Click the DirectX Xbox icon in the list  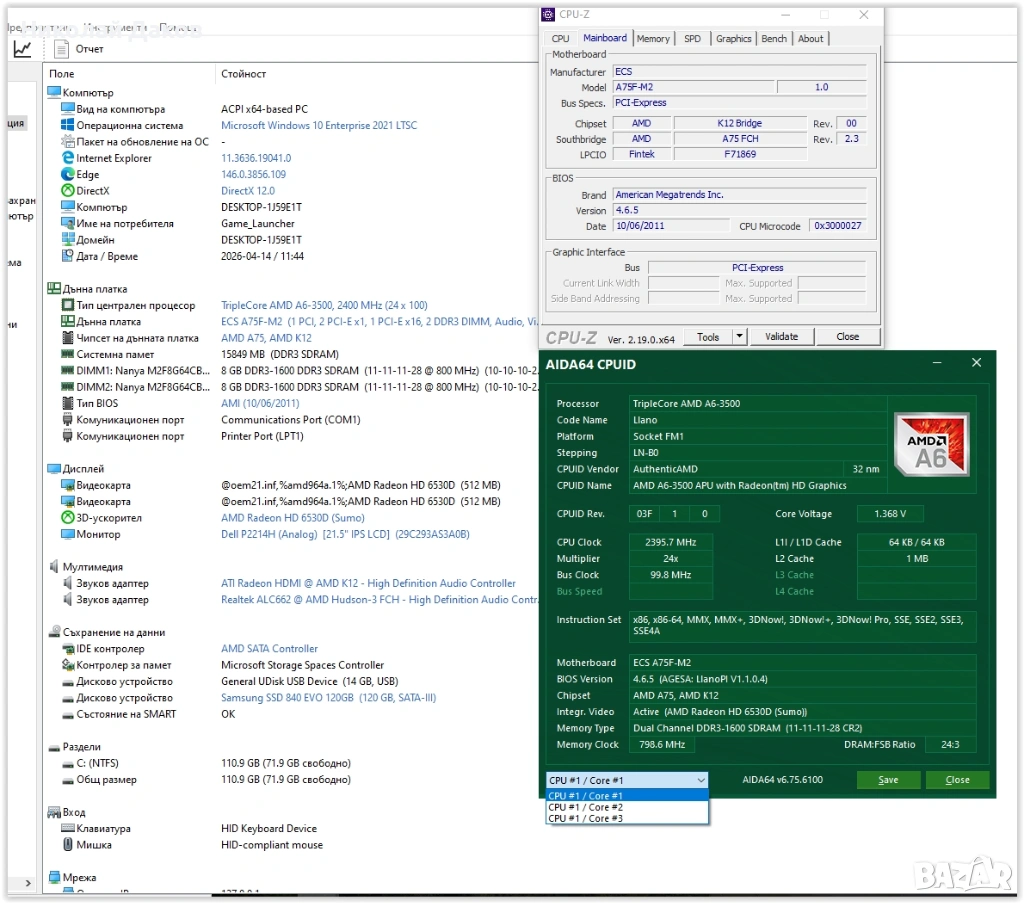click(x=68, y=191)
